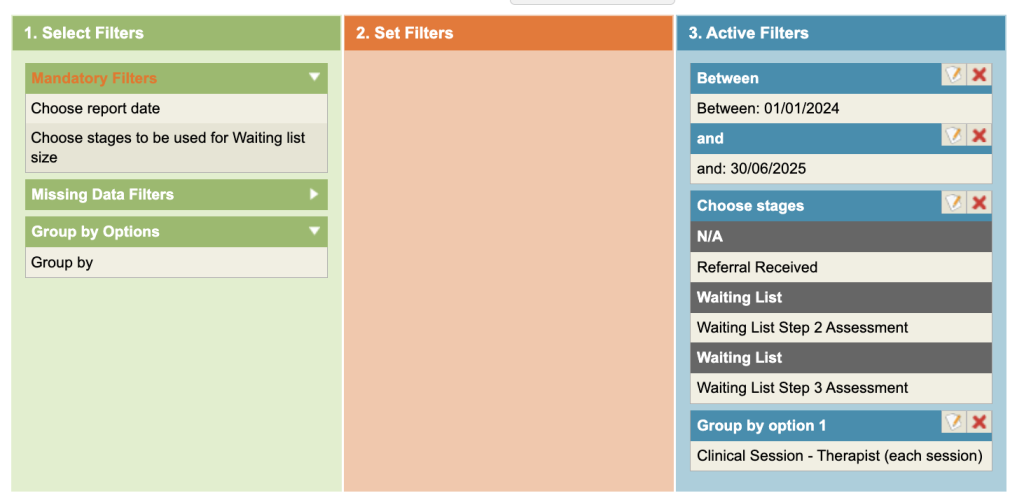Delete the 'and' end date filter
This screenshot has width=1024, height=500.
click(x=979, y=135)
